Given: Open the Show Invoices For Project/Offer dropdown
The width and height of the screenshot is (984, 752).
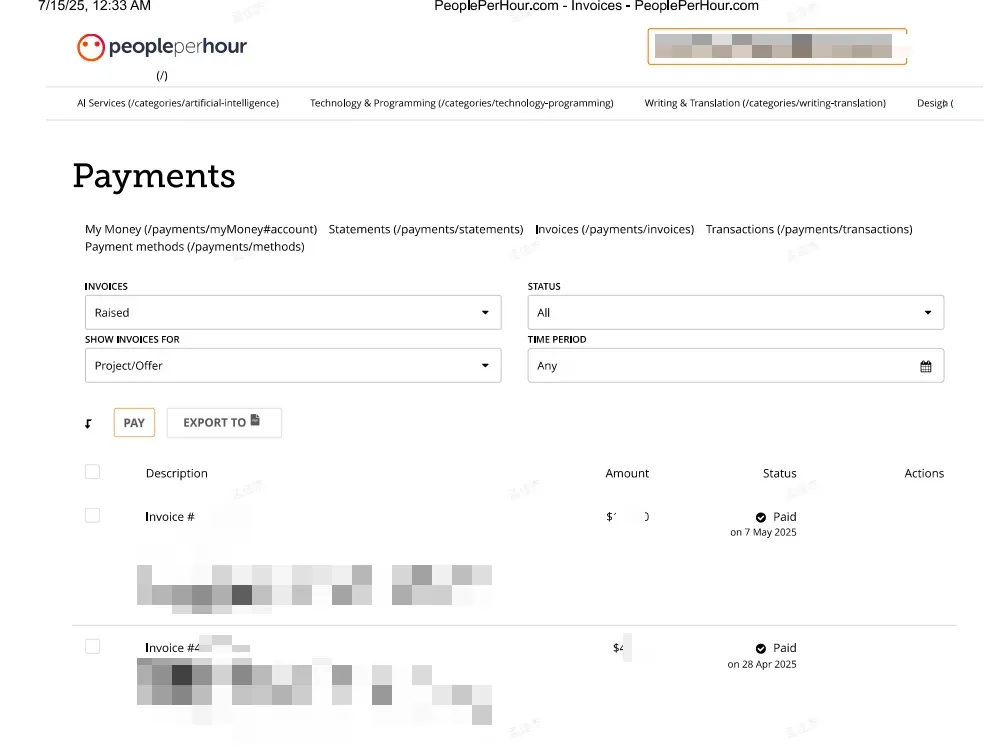Looking at the screenshot, I should click(x=292, y=366).
